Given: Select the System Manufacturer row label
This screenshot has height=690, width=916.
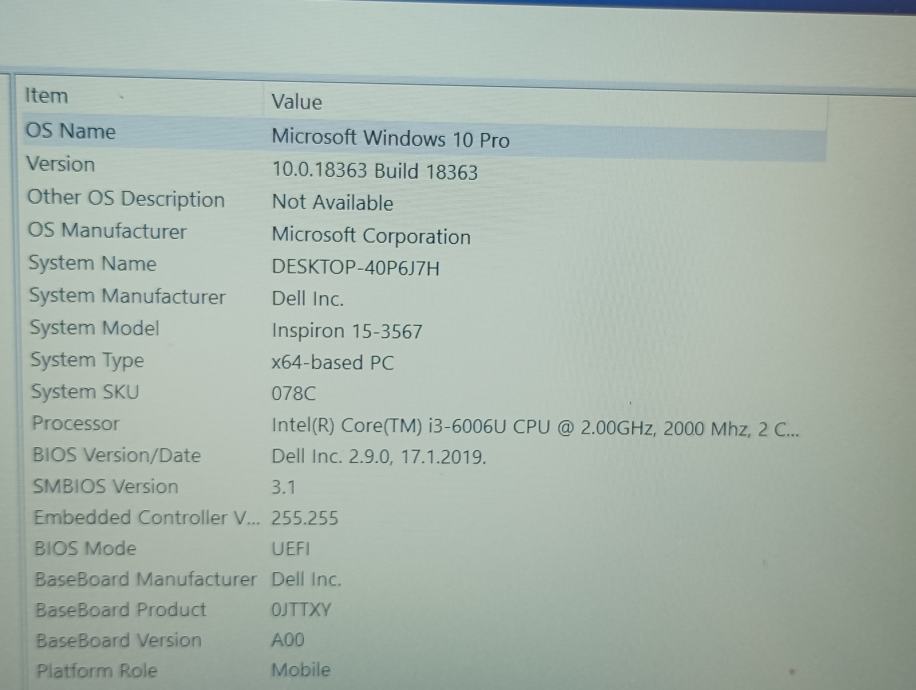Looking at the screenshot, I should (x=127, y=296).
